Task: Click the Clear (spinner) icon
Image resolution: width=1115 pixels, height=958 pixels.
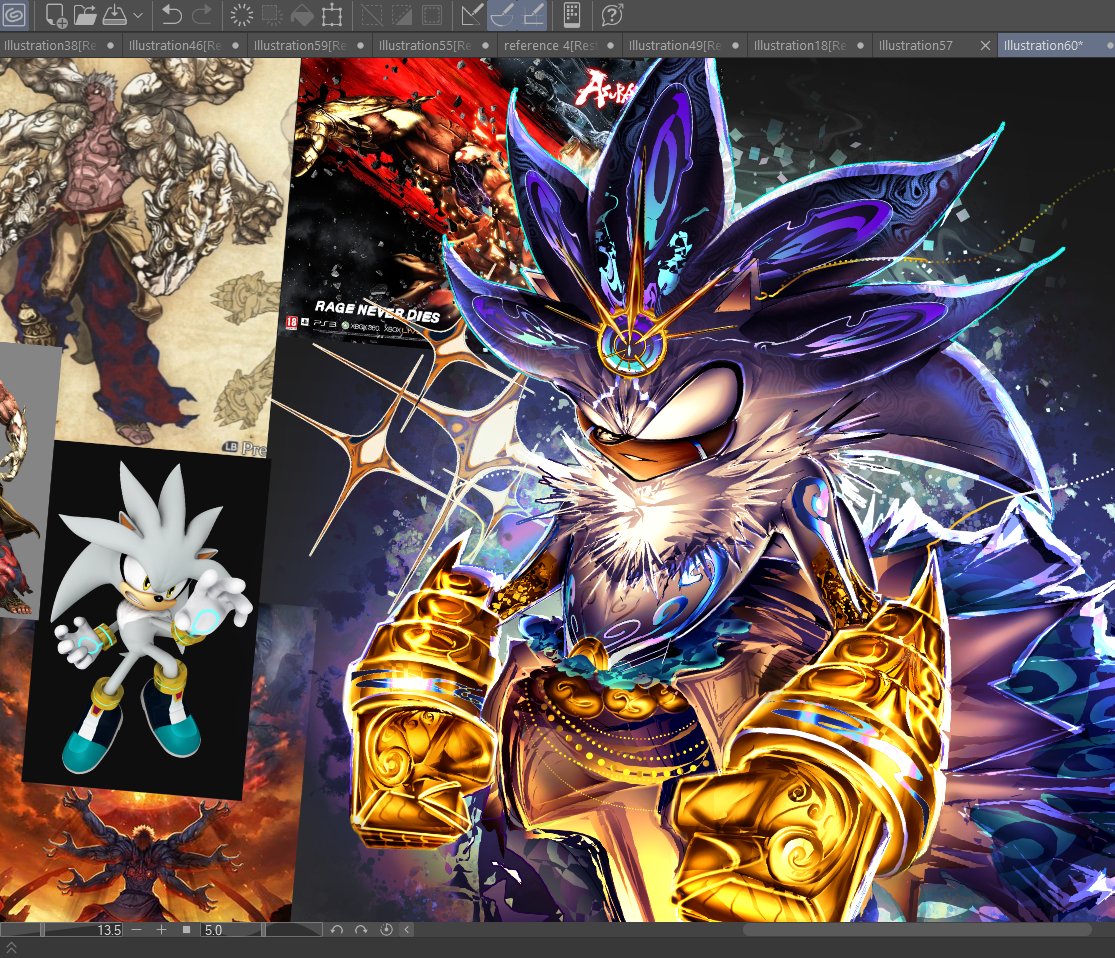Action: [x=242, y=14]
